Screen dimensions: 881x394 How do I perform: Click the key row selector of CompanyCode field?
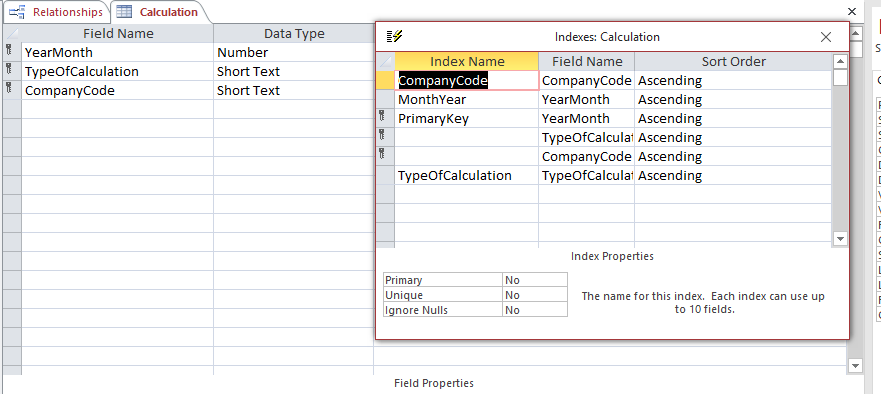(x=12, y=90)
